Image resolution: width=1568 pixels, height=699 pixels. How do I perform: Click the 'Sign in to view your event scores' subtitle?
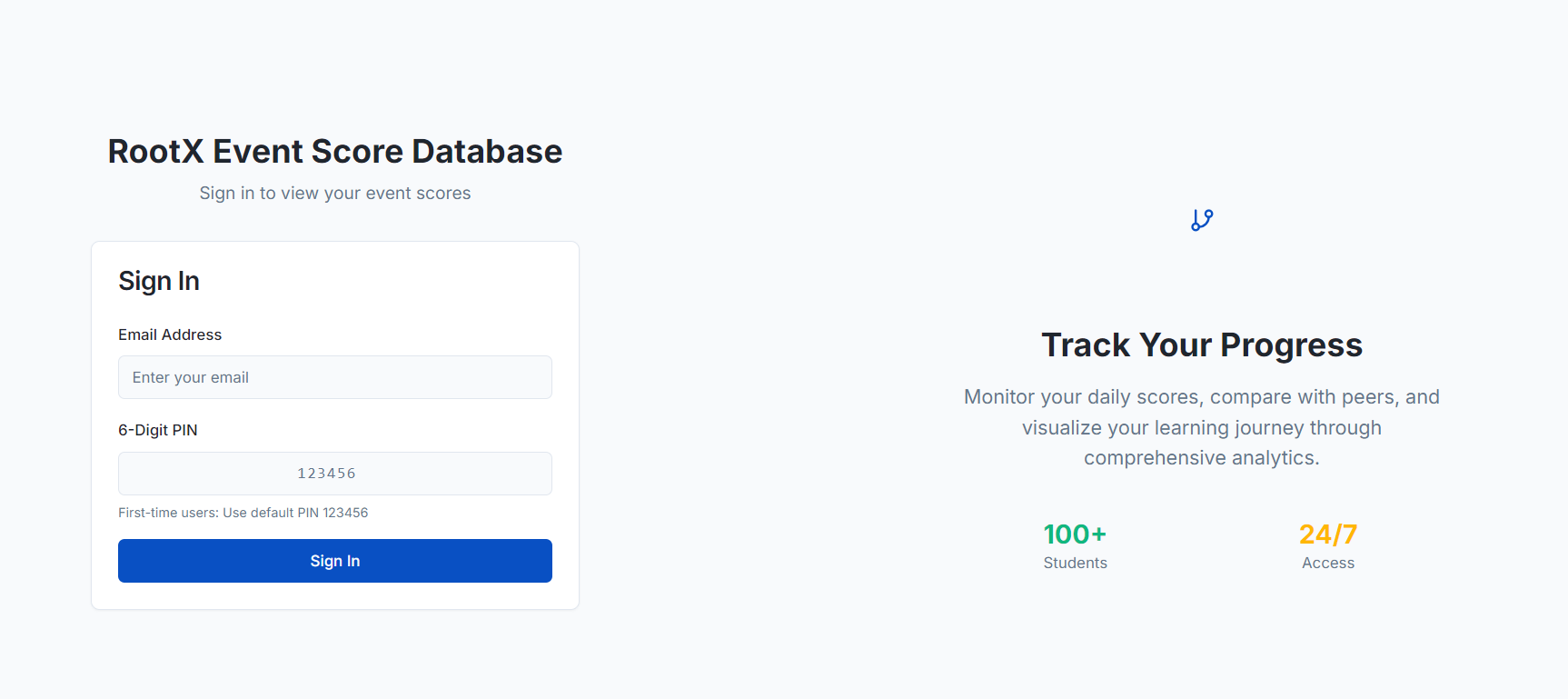coord(334,193)
